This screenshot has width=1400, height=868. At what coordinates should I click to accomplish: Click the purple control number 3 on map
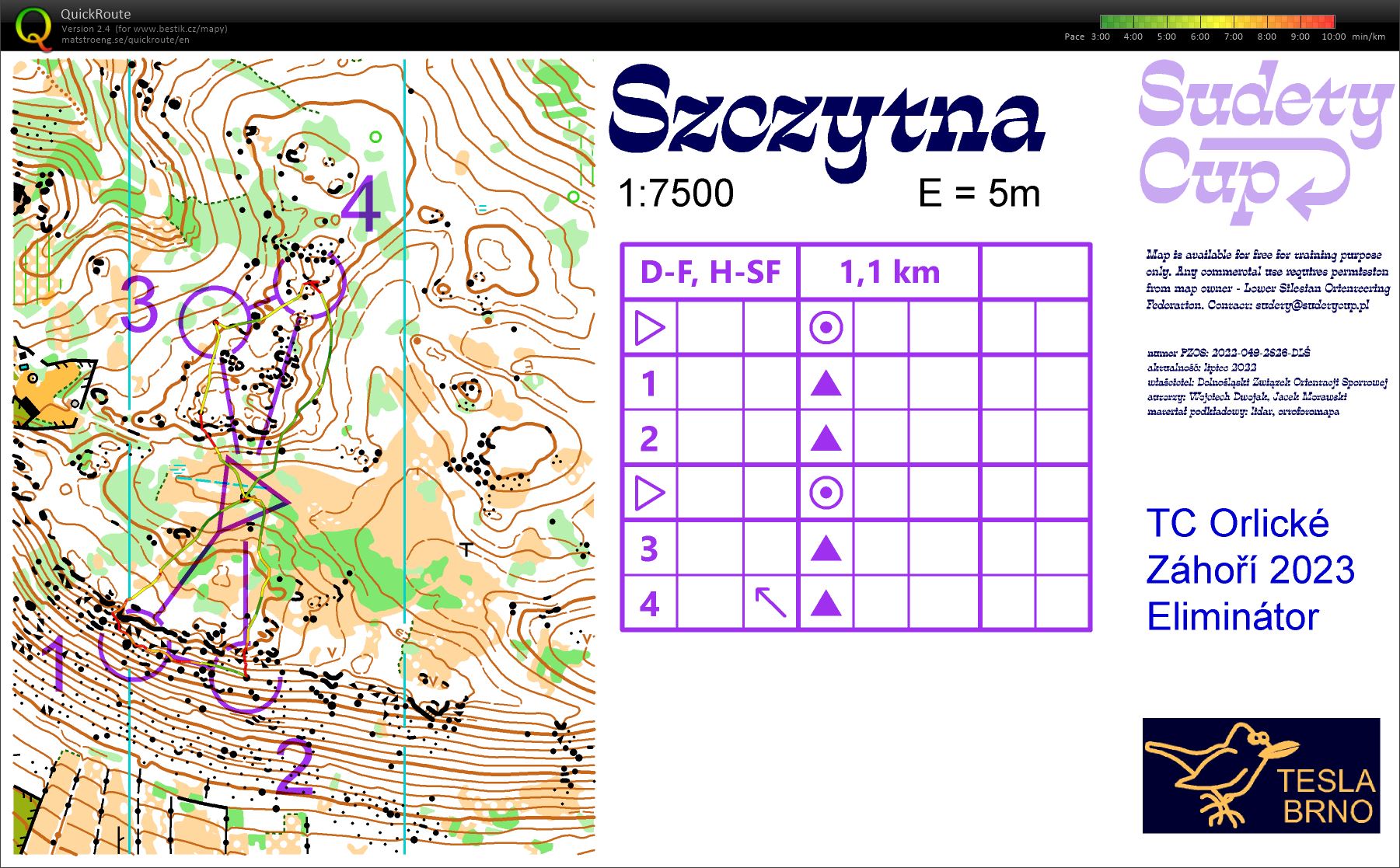[141, 304]
